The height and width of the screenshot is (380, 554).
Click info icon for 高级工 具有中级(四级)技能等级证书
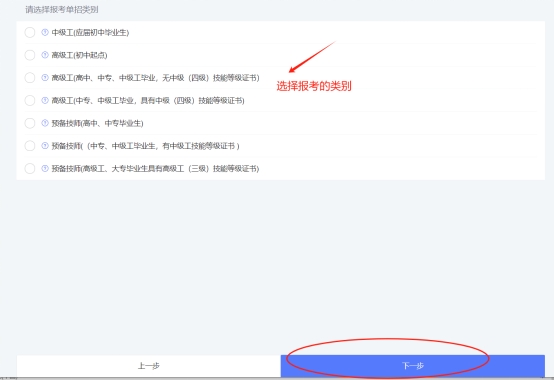pos(45,100)
